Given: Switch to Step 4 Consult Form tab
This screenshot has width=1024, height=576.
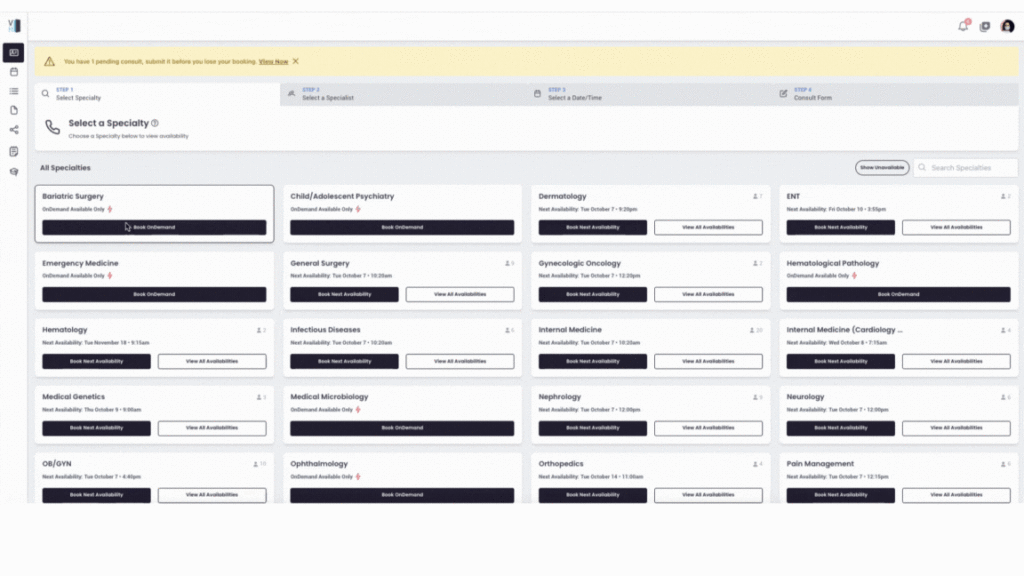Looking at the screenshot, I should point(897,94).
